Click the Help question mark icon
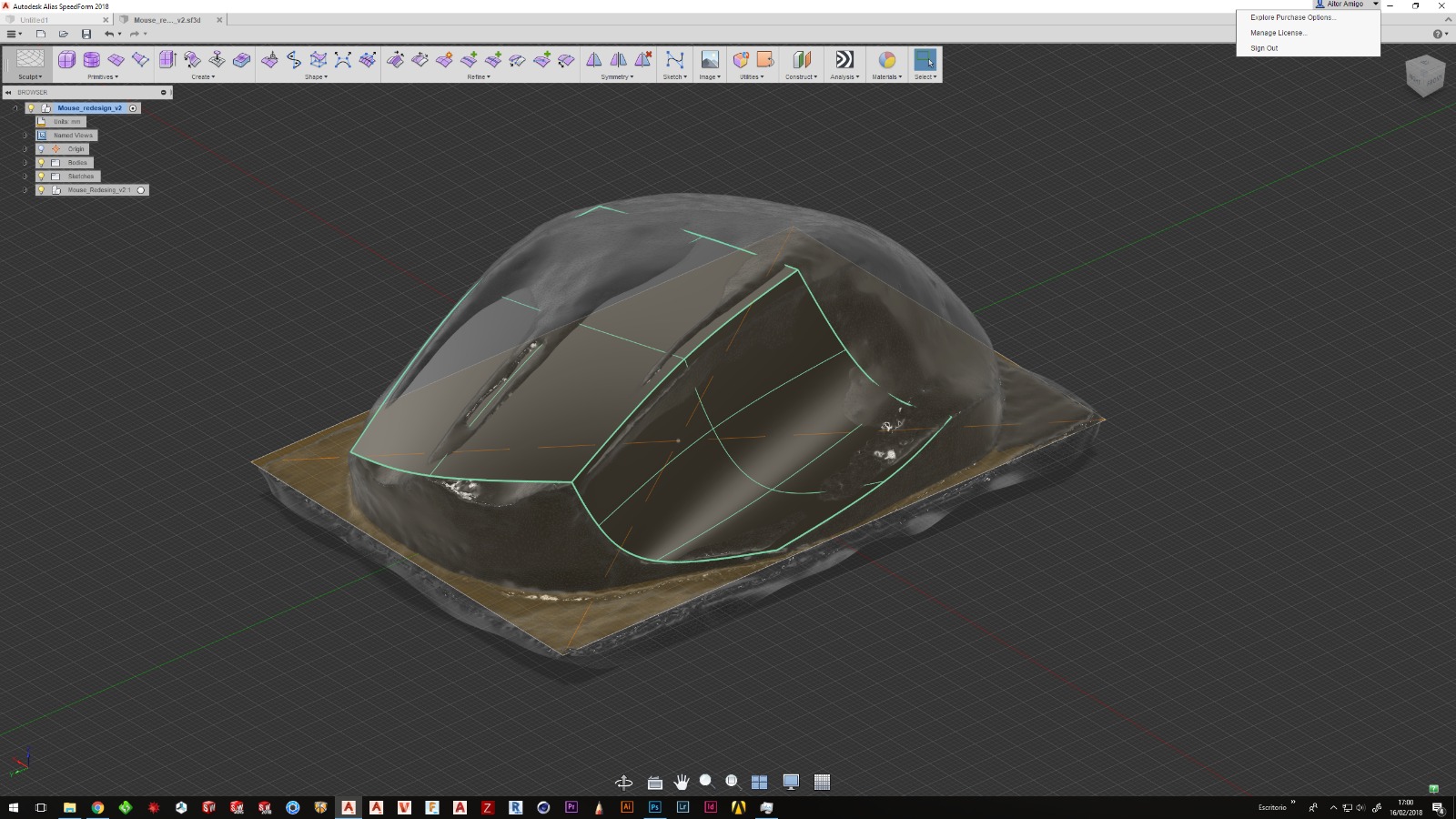Viewport: 1456px width, 819px height. pos(1438,34)
